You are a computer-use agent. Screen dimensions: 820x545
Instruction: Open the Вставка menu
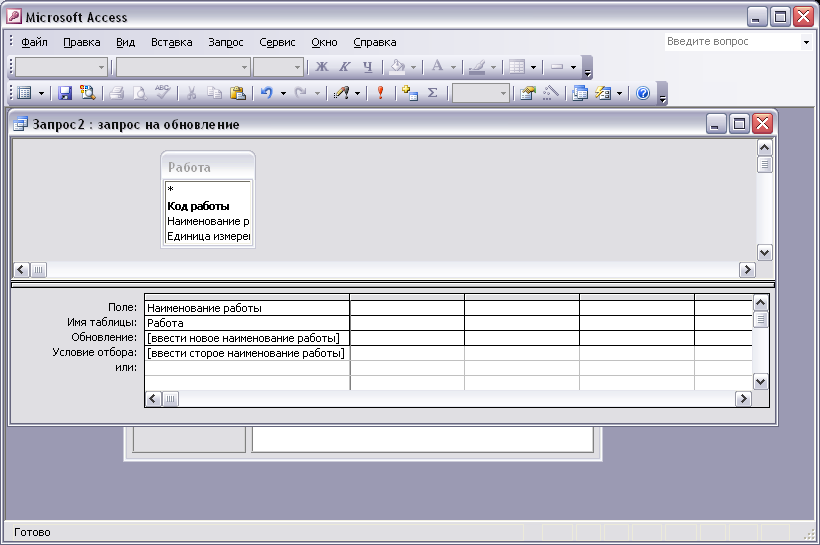[172, 42]
